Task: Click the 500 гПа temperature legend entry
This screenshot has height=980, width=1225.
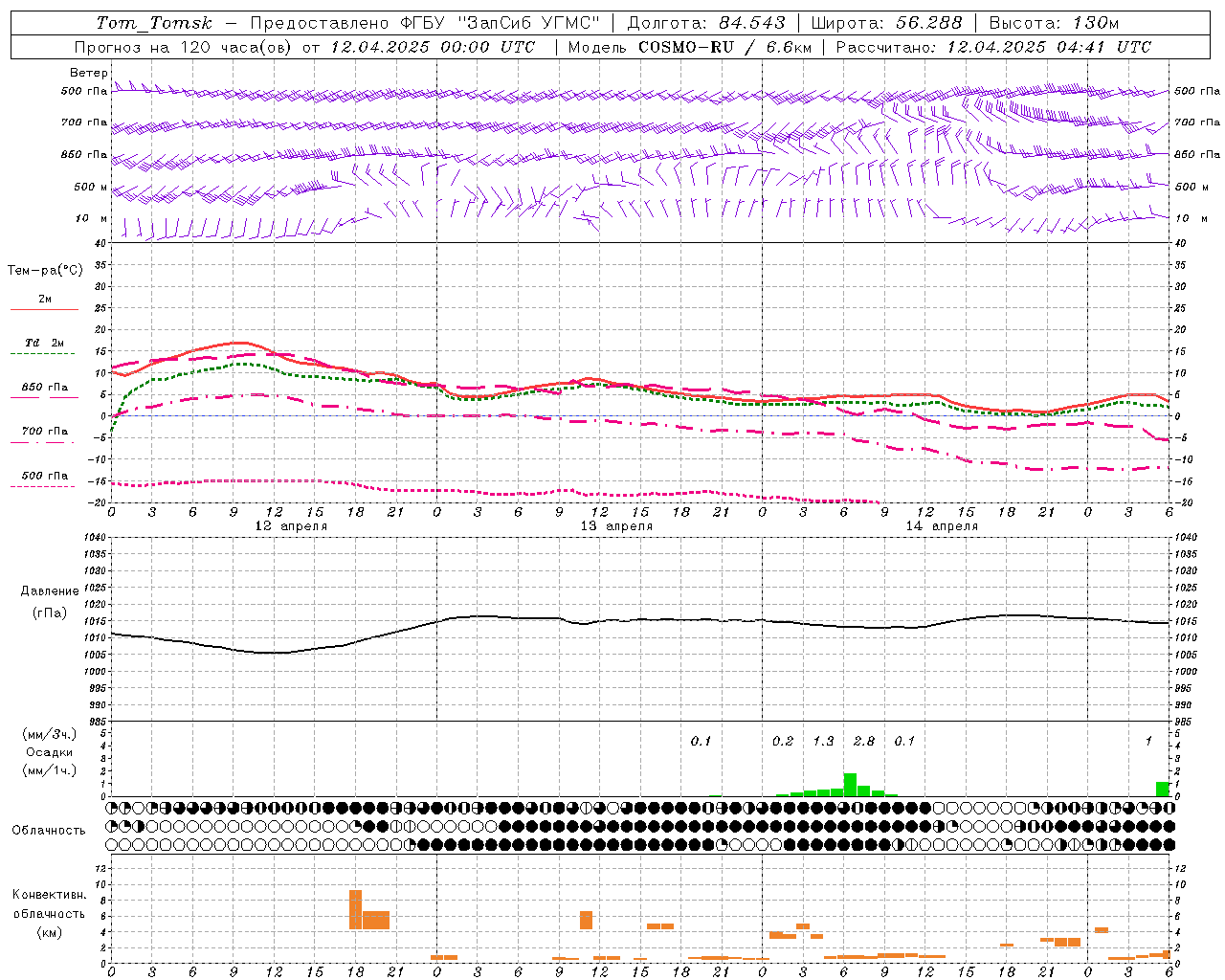Action: point(45,475)
